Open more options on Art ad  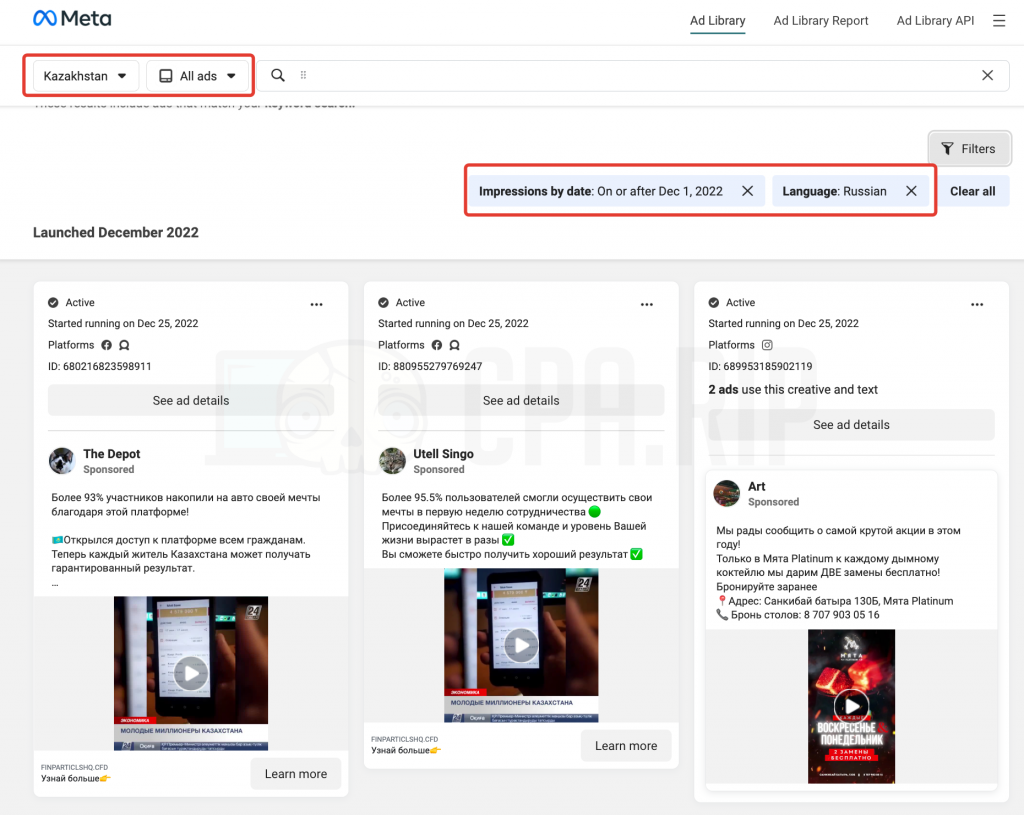pyautogui.click(x=977, y=304)
